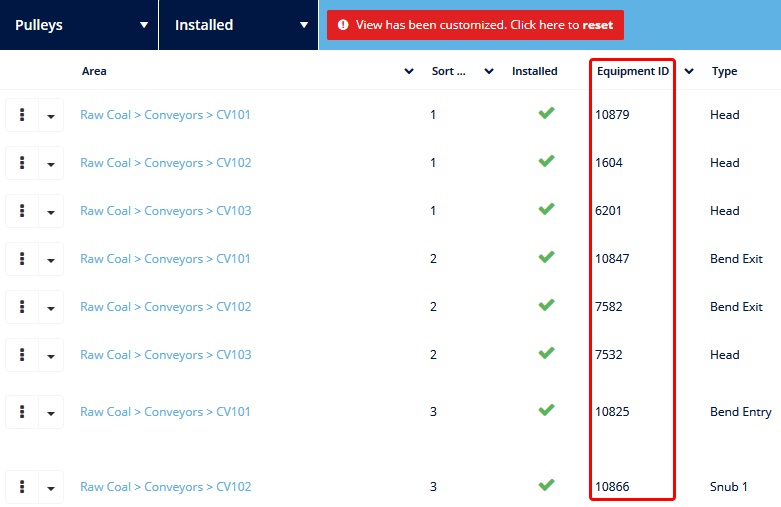
Task: Sort by the Area column header
Action: coord(94,71)
